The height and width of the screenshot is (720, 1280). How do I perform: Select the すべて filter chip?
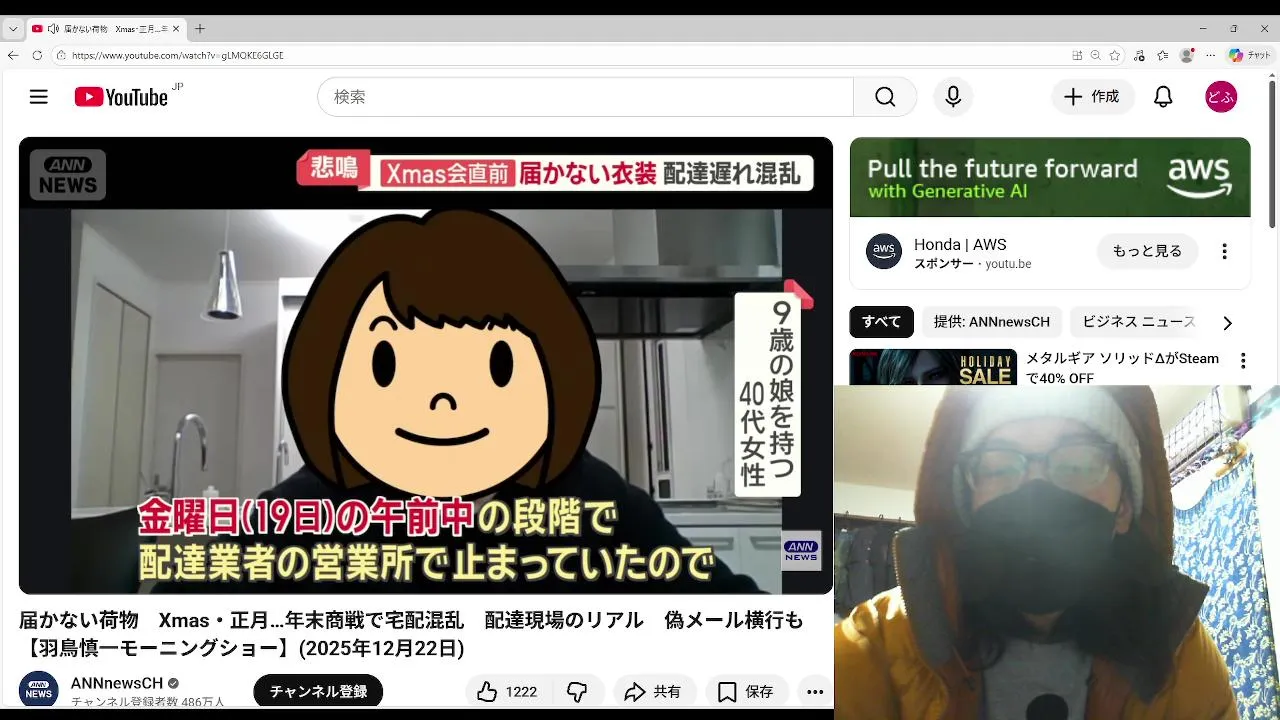tap(882, 322)
